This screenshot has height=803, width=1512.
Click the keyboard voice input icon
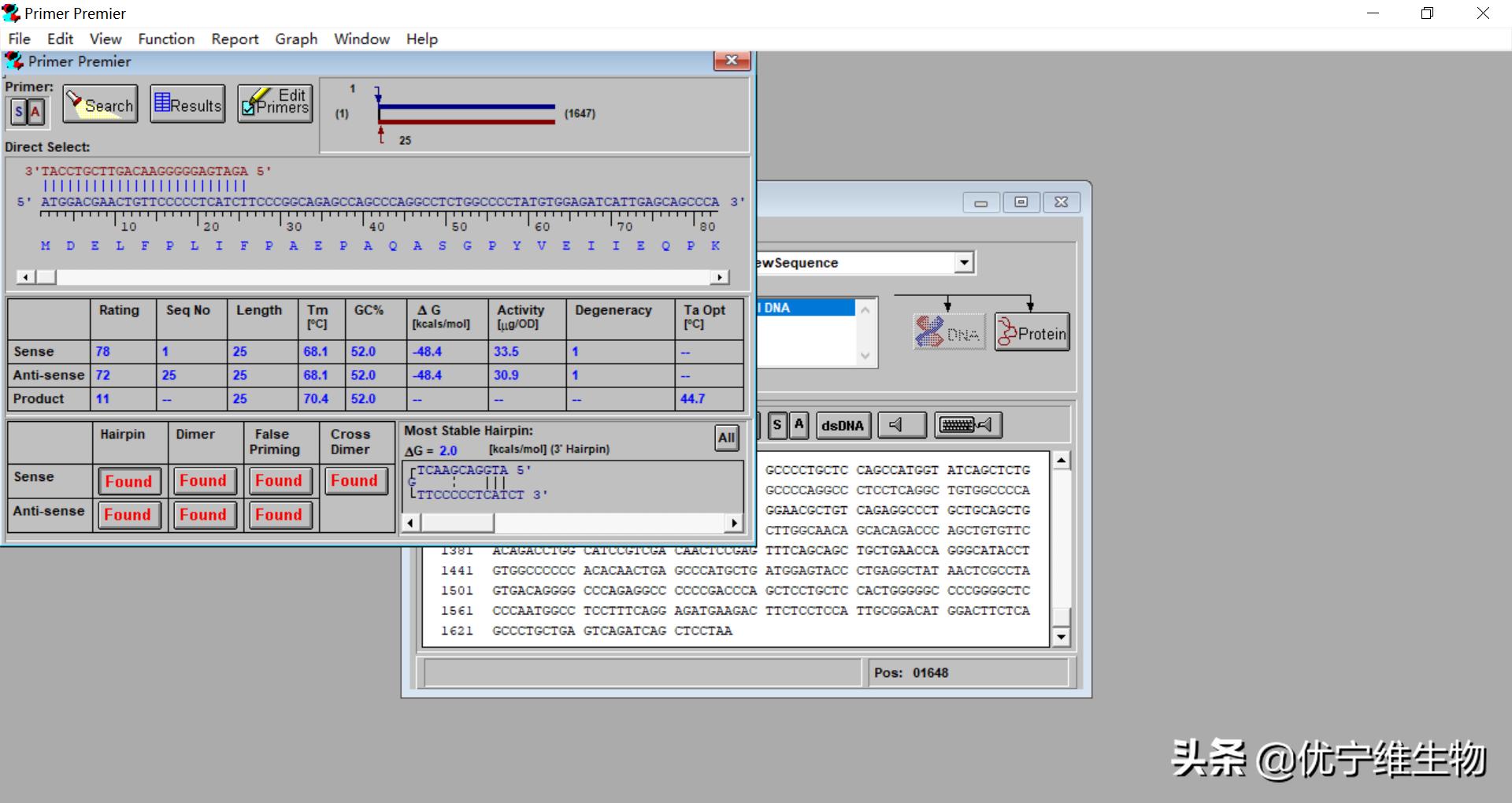[968, 425]
